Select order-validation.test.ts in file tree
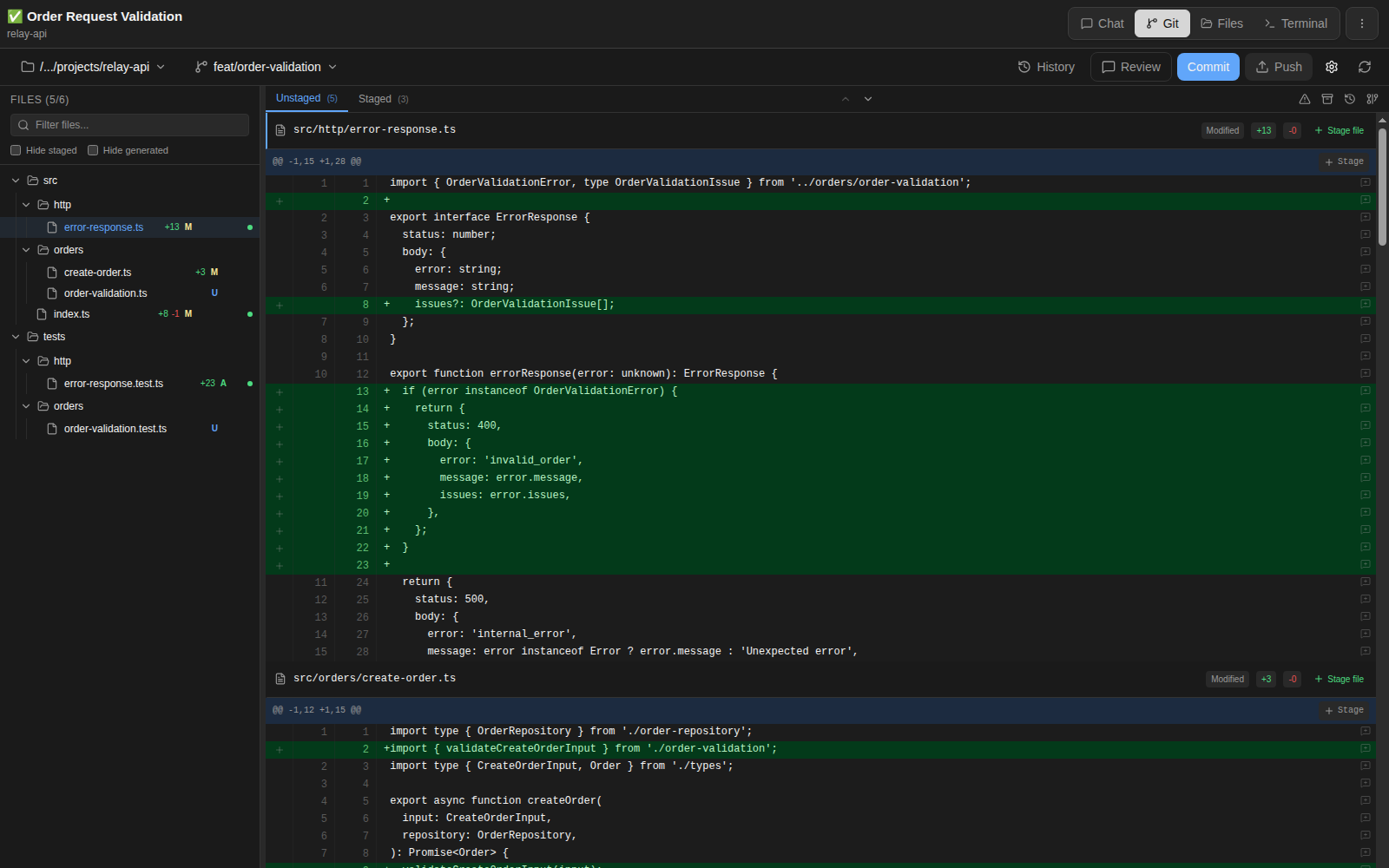The image size is (1389, 868). tap(130, 429)
